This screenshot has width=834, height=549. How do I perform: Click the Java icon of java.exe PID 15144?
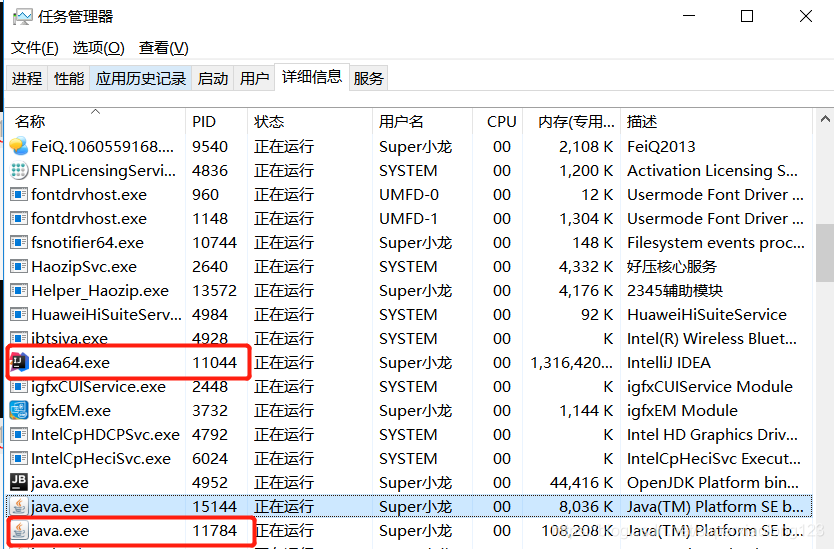tap(19, 506)
